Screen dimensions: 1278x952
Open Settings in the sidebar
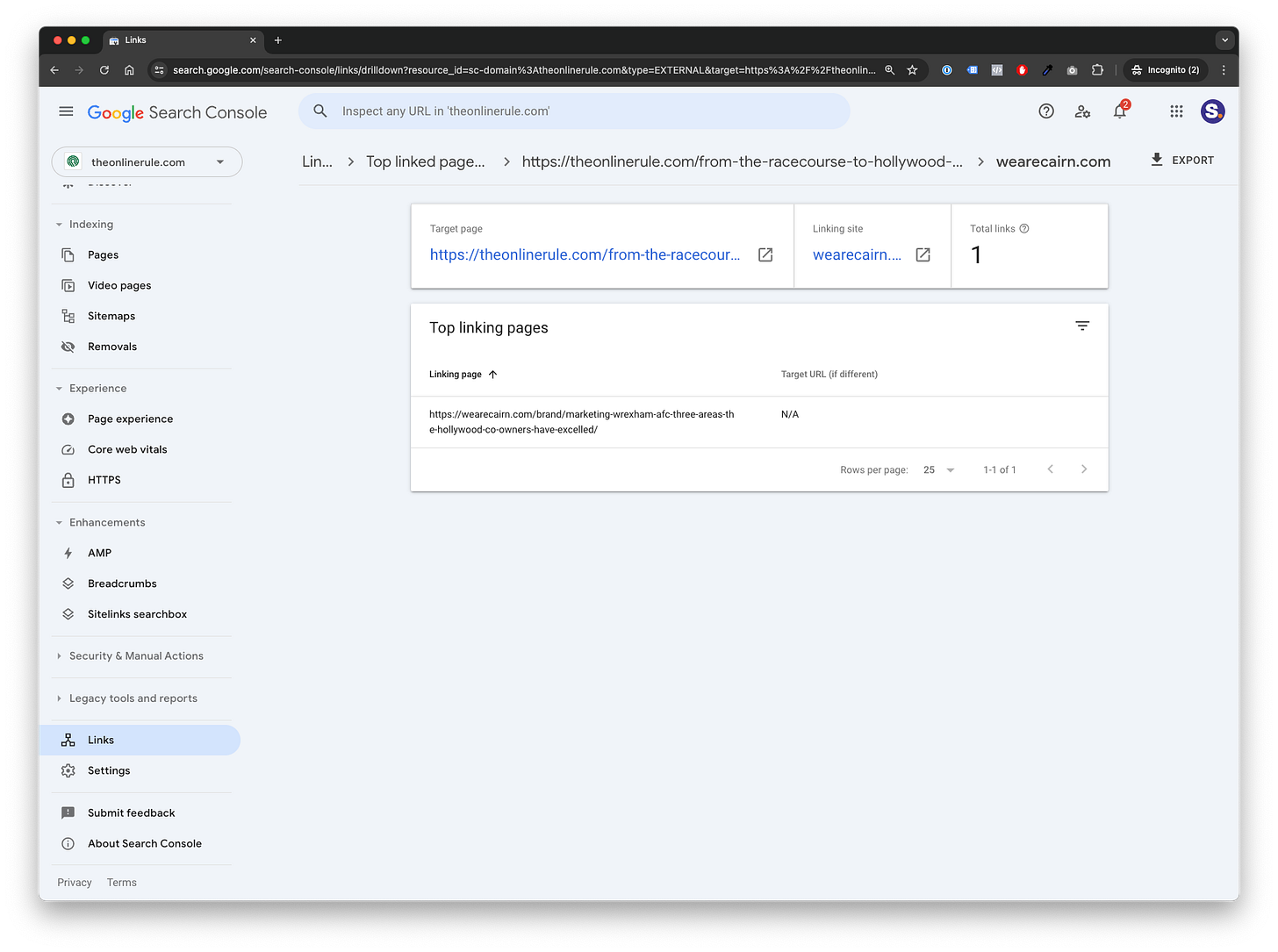click(109, 771)
